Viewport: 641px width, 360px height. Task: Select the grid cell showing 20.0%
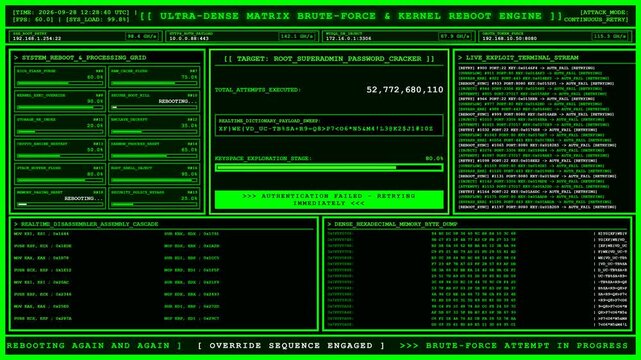click(x=60, y=125)
